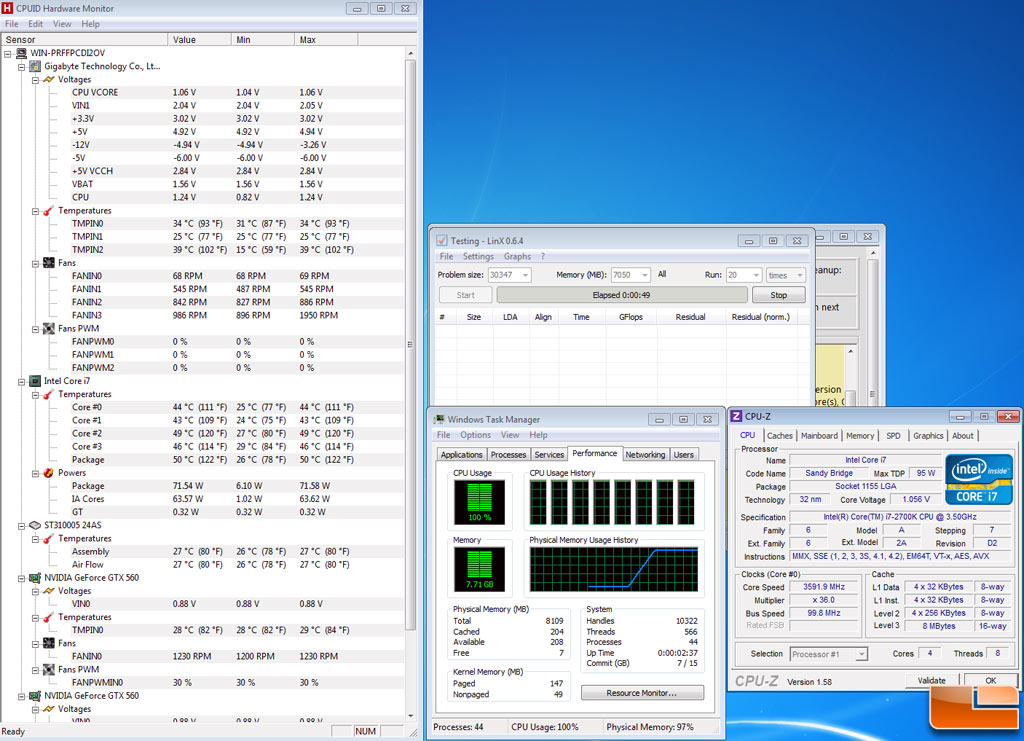
Task: Click the Fans PWM icon under Gigabyte
Action: tap(49, 328)
